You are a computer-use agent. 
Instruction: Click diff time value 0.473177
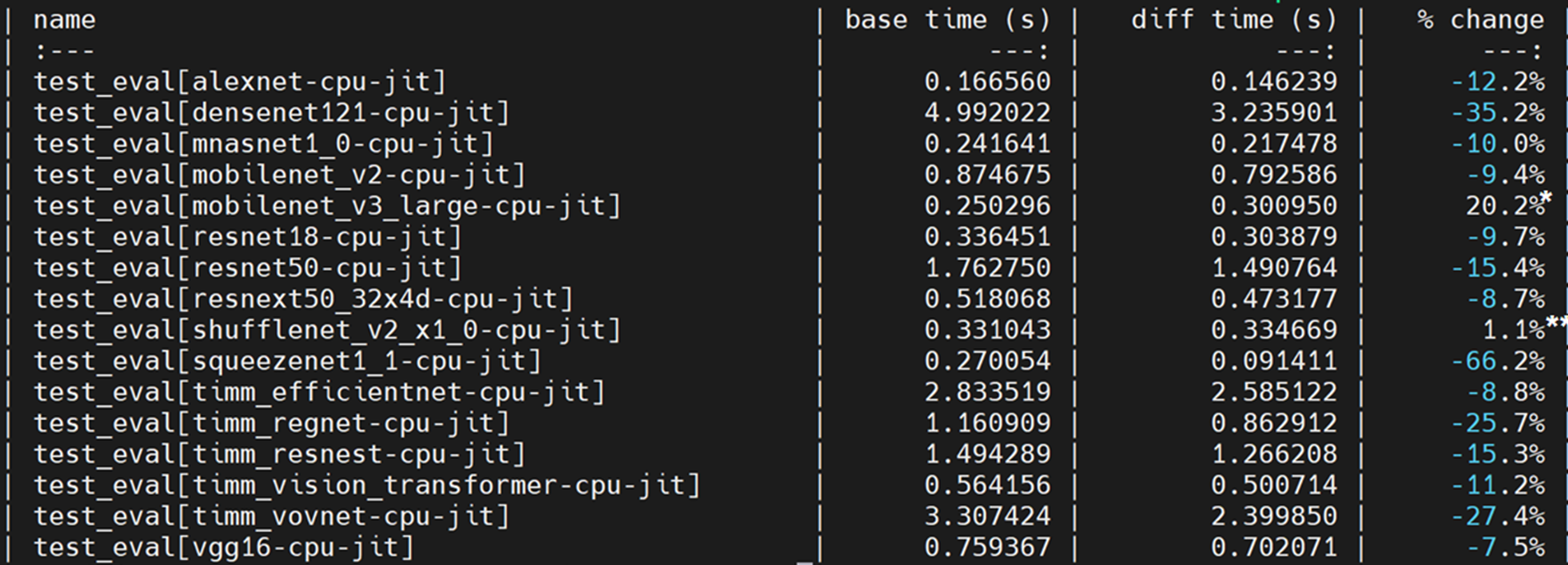click(x=1274, y=299)
